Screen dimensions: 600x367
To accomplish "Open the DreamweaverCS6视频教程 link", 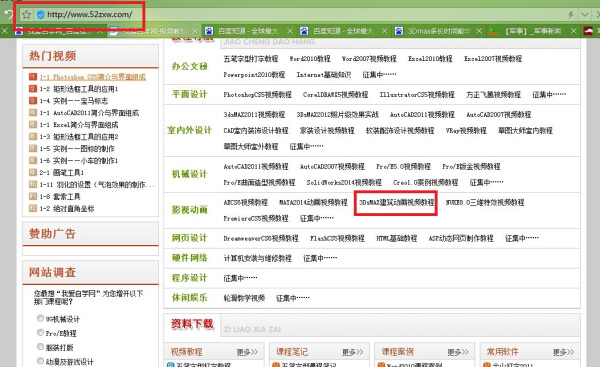I will (x=261, y=238).
